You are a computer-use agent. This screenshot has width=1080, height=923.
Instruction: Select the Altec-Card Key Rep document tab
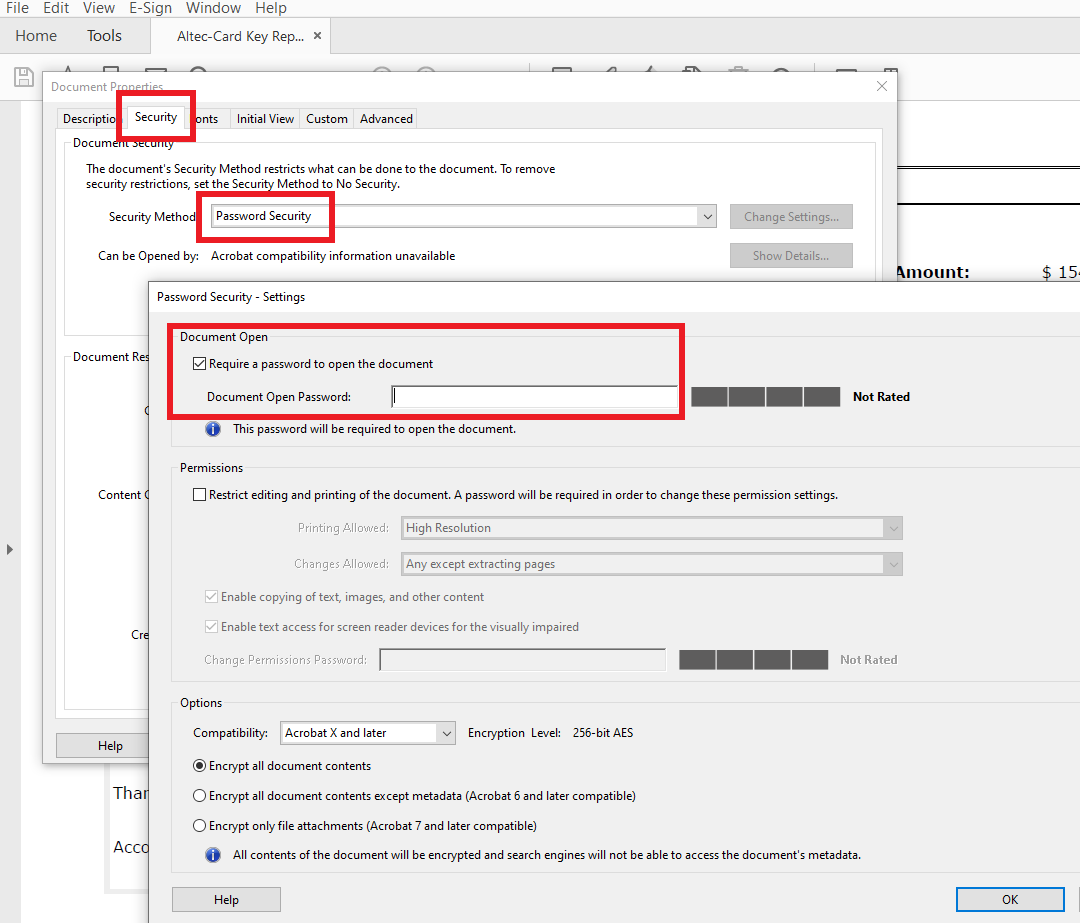coord(240,36)
